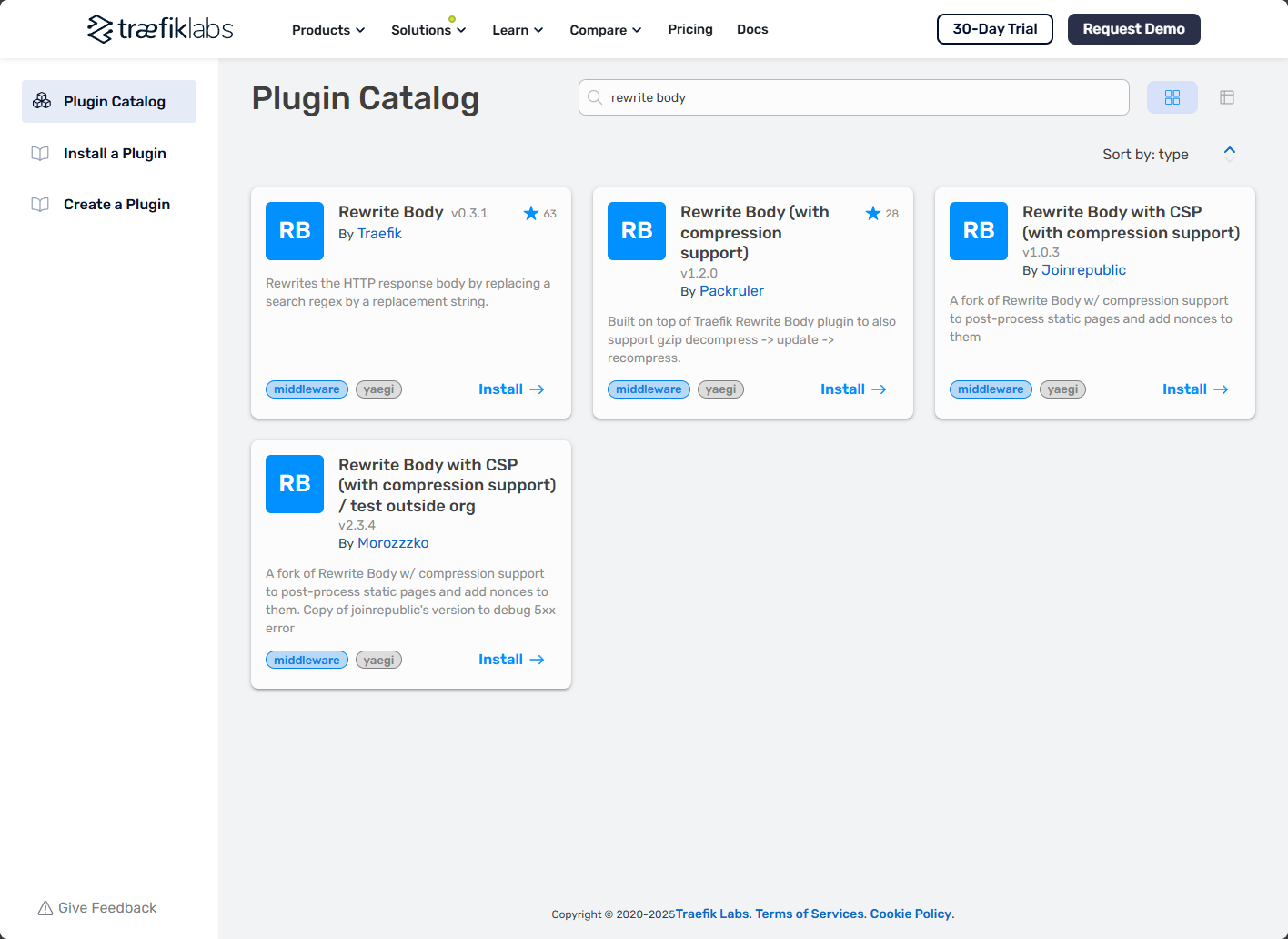Click the Traefik Labs logo
The width and height of the screenshot is (1288, 939).
tap(160, 29)
